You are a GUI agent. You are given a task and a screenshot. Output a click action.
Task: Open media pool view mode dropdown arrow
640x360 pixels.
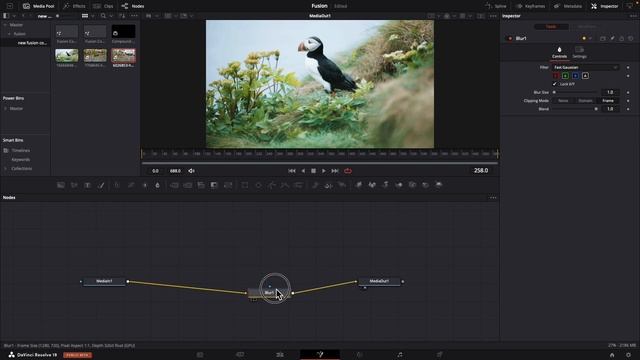point(93,16)
